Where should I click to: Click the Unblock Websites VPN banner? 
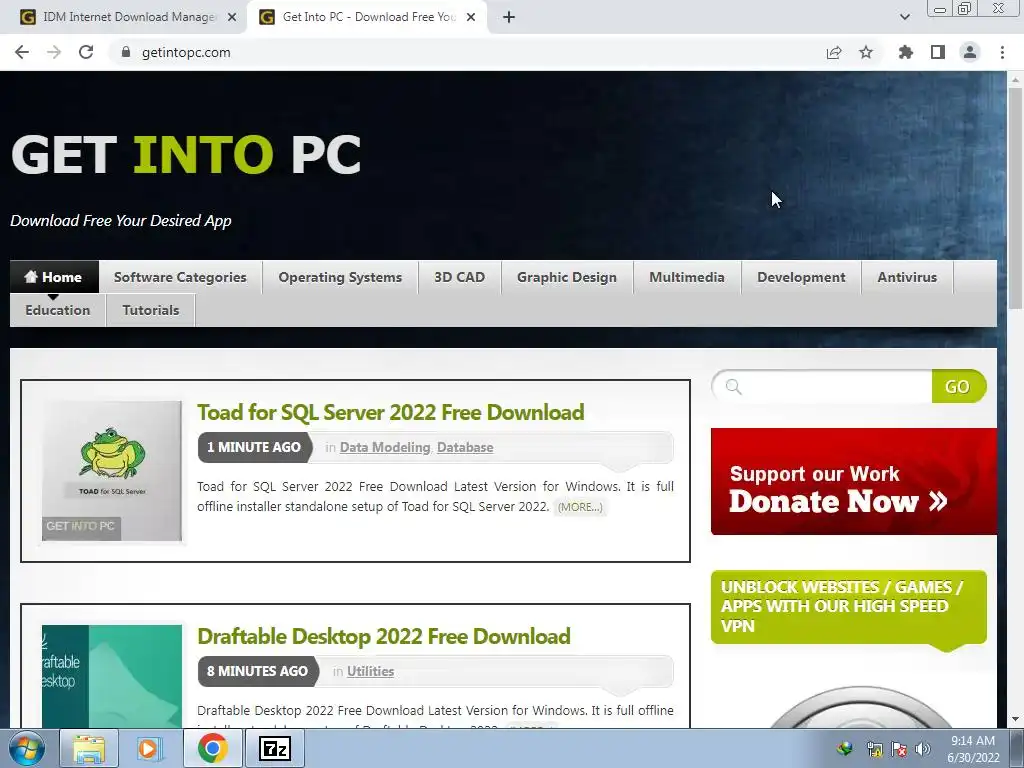click(848, 607)
